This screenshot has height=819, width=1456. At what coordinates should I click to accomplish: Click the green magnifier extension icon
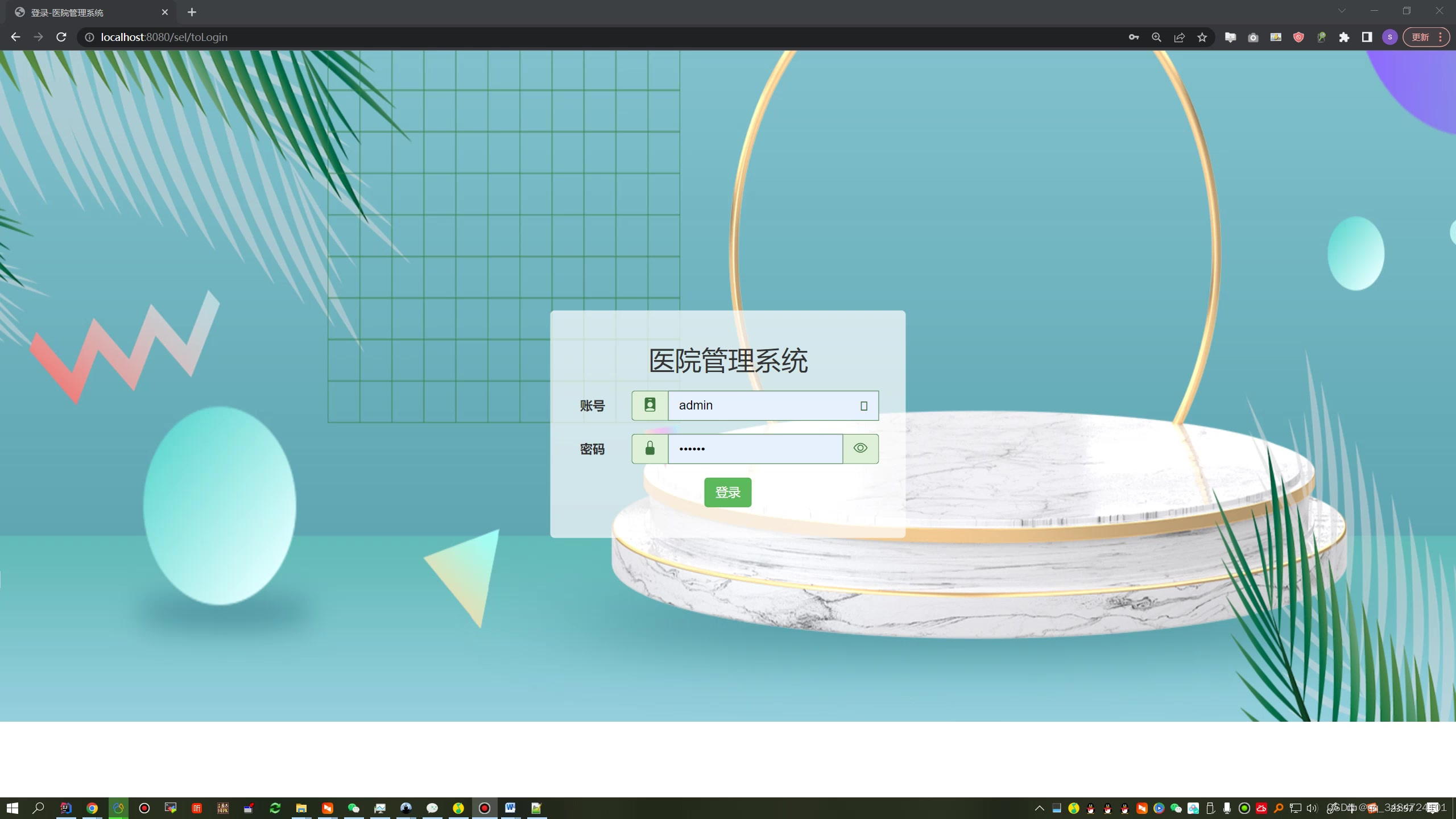pos(1321,37)
